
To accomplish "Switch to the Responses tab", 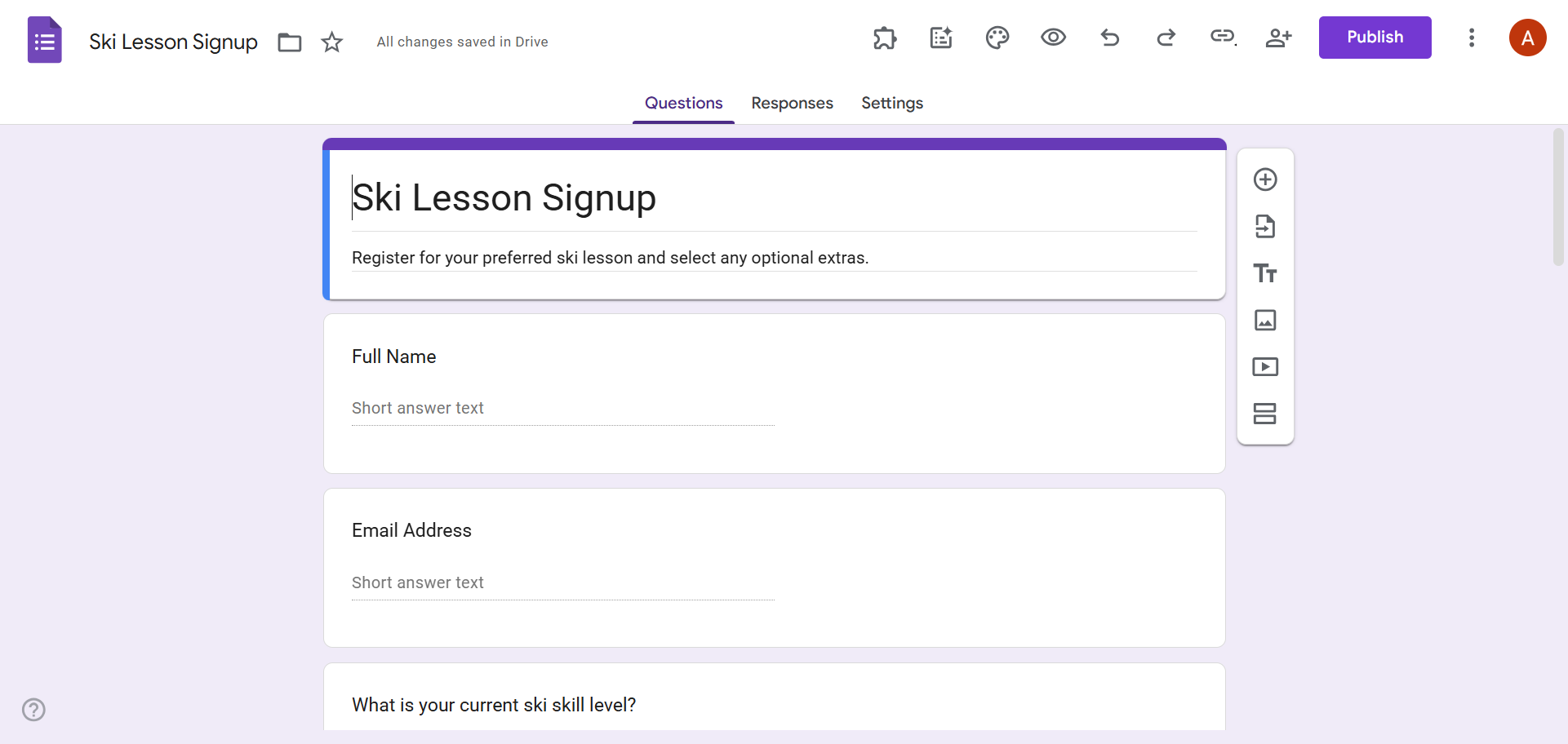I will (792, 103).
